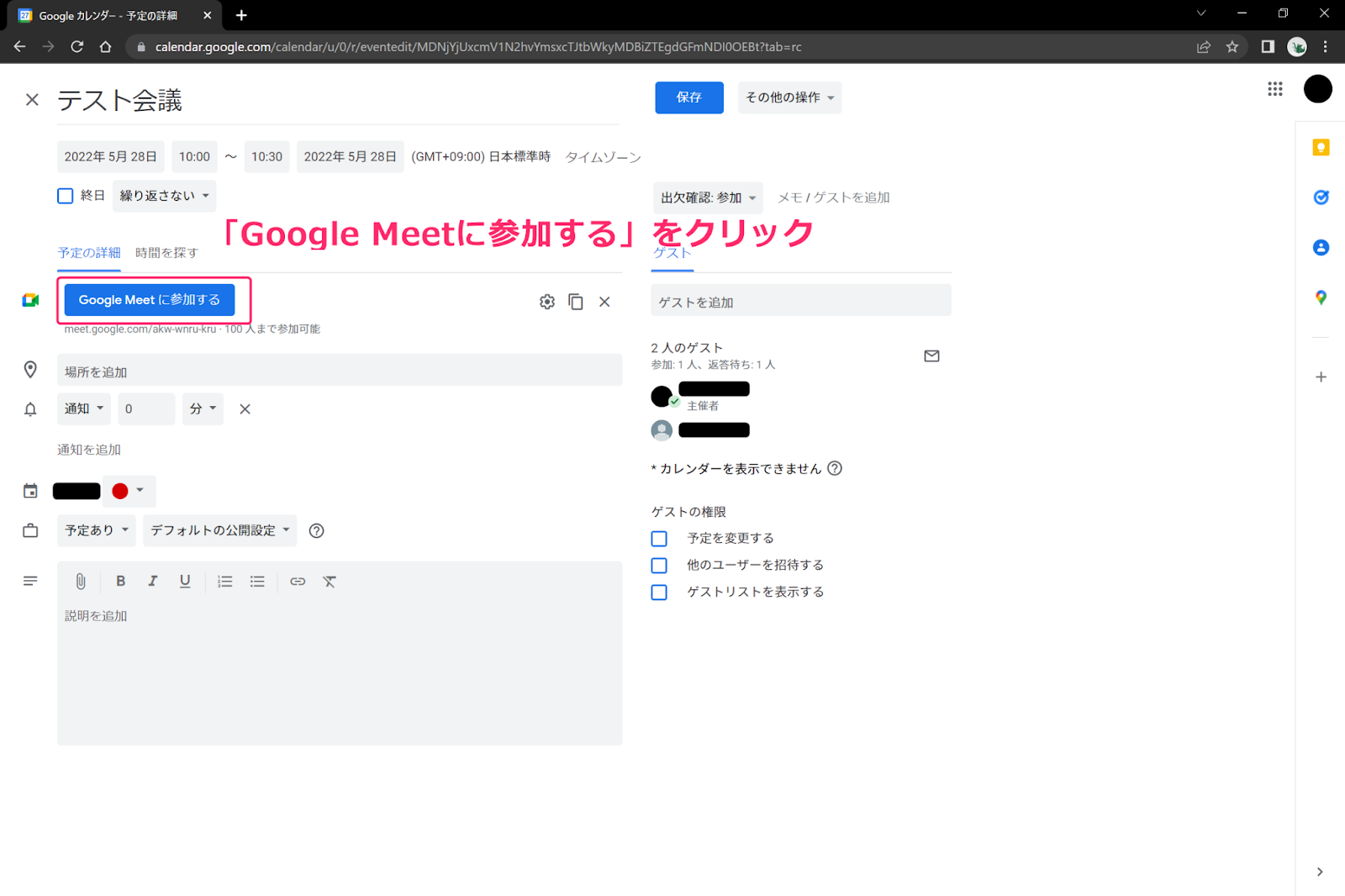This screenshot has height=896, width=1345.
Task: Click the テスト会議 title field
Action: click(338, 101)
